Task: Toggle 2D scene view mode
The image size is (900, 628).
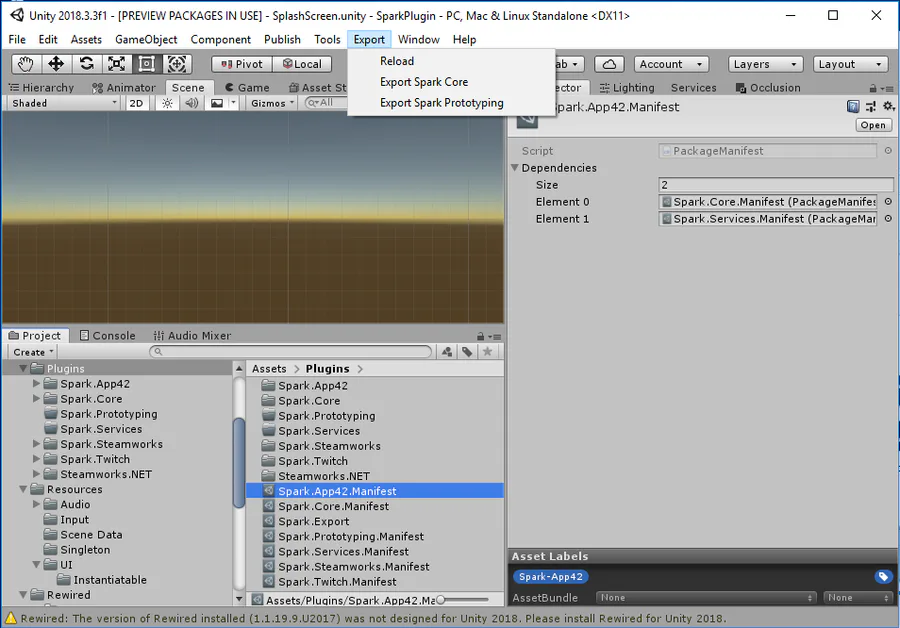Action: tap(137, 103)
